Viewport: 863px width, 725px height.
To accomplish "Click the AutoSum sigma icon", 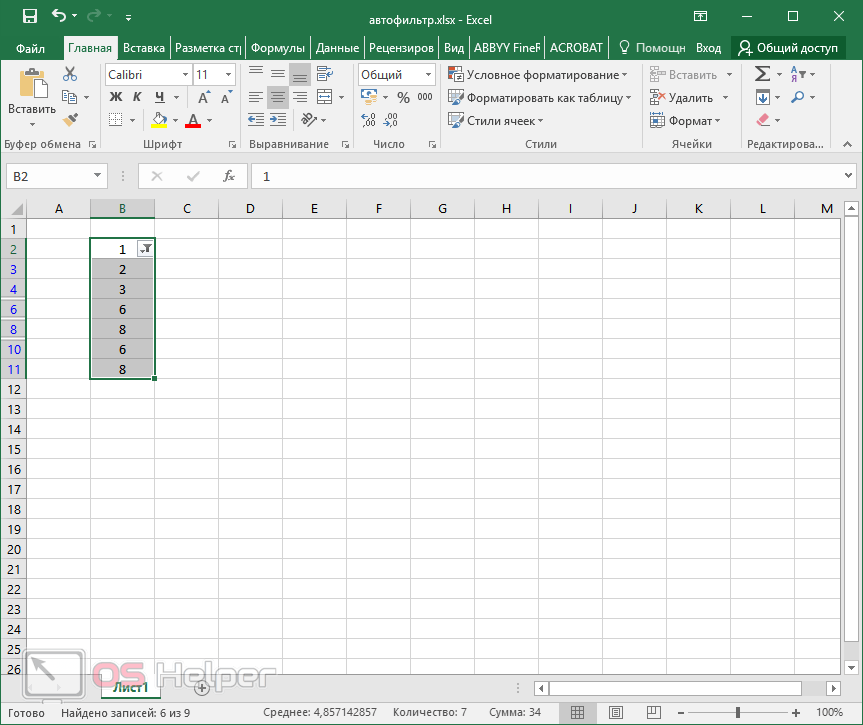I will click(763, 74).
